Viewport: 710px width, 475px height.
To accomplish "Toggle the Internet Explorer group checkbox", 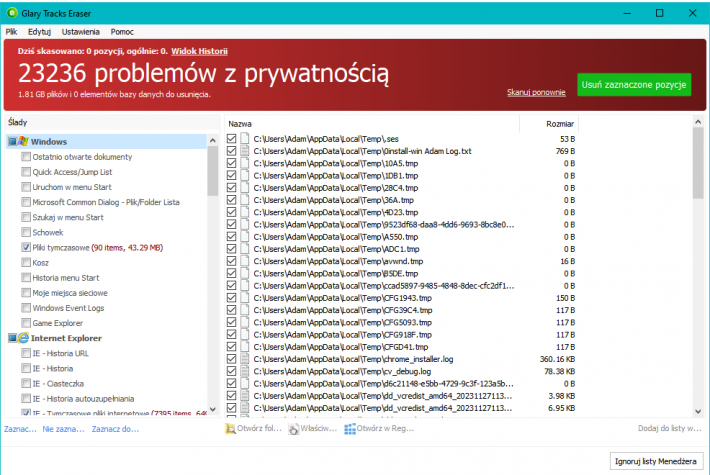I will (x=12, y=338).
